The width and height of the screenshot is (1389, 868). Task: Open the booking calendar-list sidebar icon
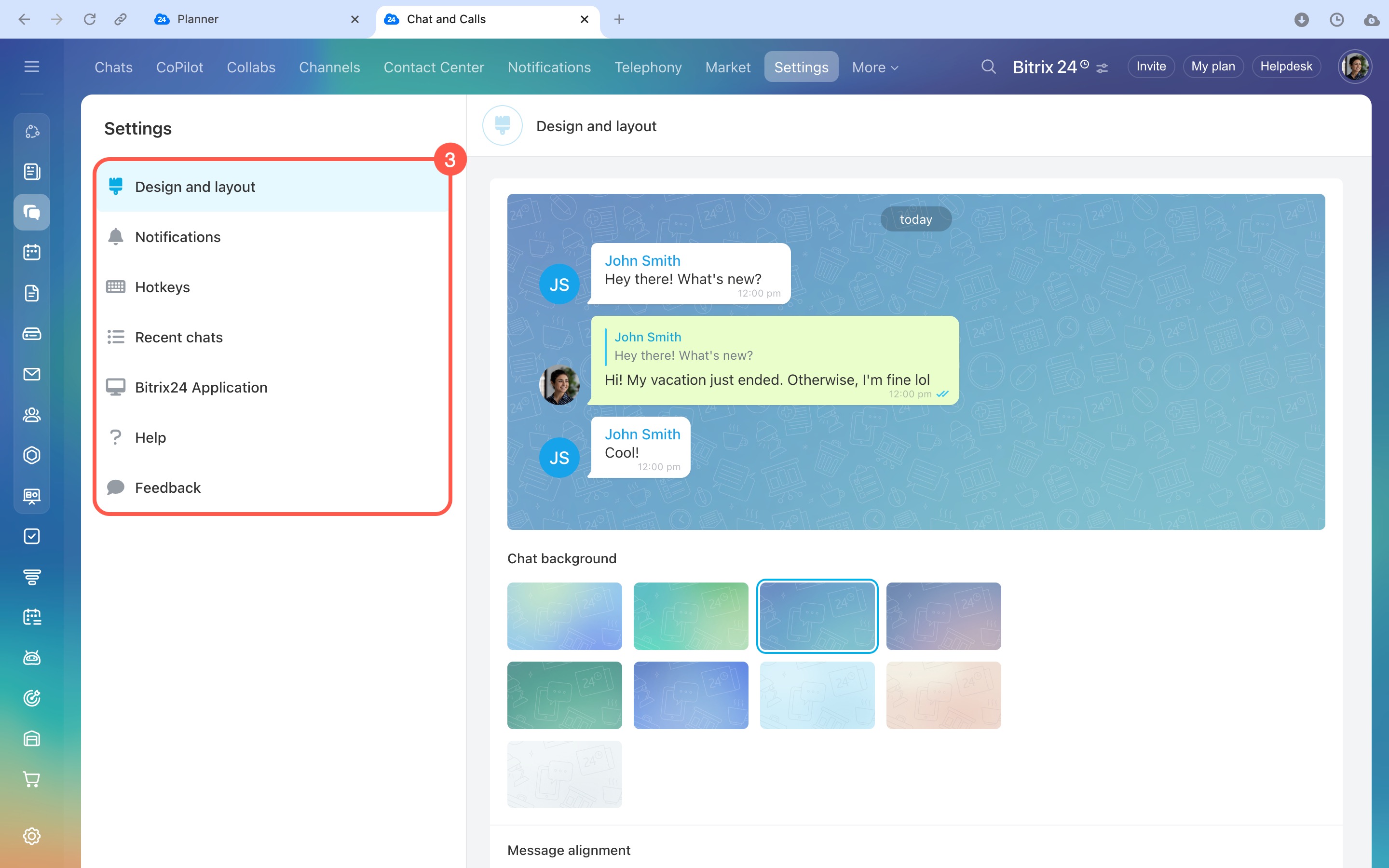tap(31, 617)
